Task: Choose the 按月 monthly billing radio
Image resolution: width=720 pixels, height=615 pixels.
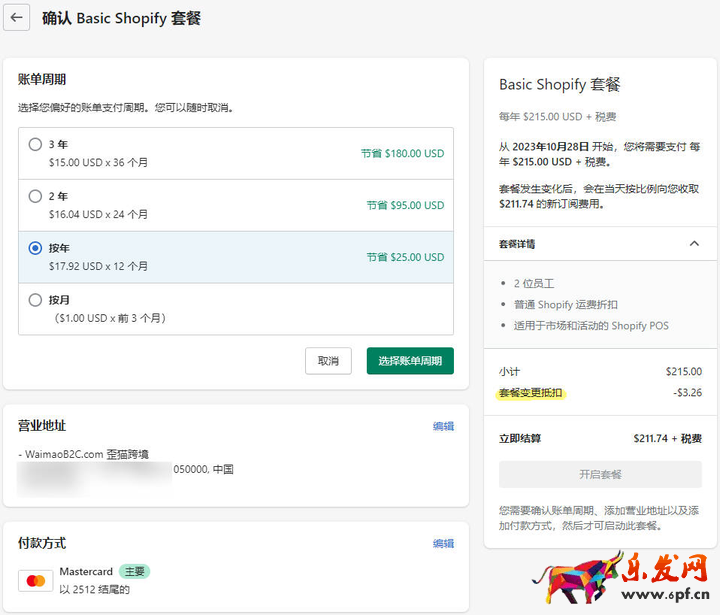Action: pos(35,300)
